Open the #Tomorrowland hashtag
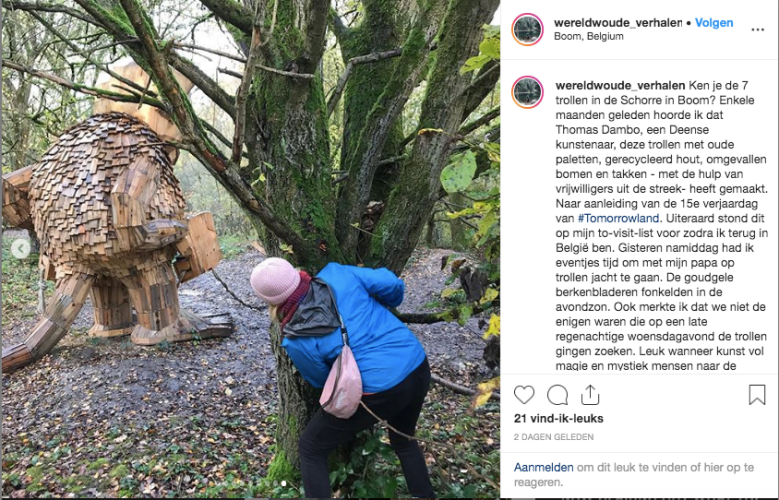The height and width of the screenshot is (500, 779). tap(618, 218)
